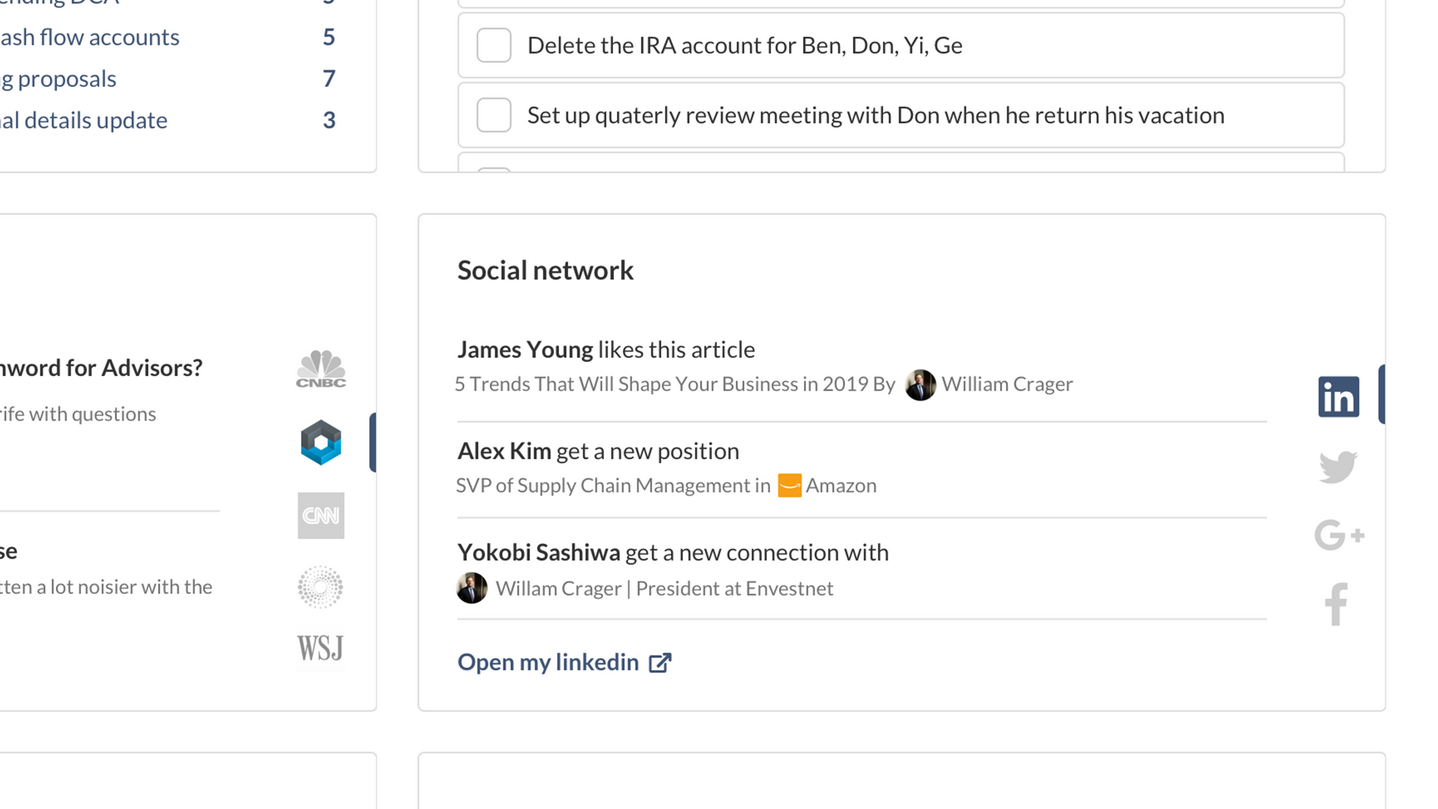1438x809 pixels.
Task: Select the WSJ news source logo
Action: coord(320,649)
